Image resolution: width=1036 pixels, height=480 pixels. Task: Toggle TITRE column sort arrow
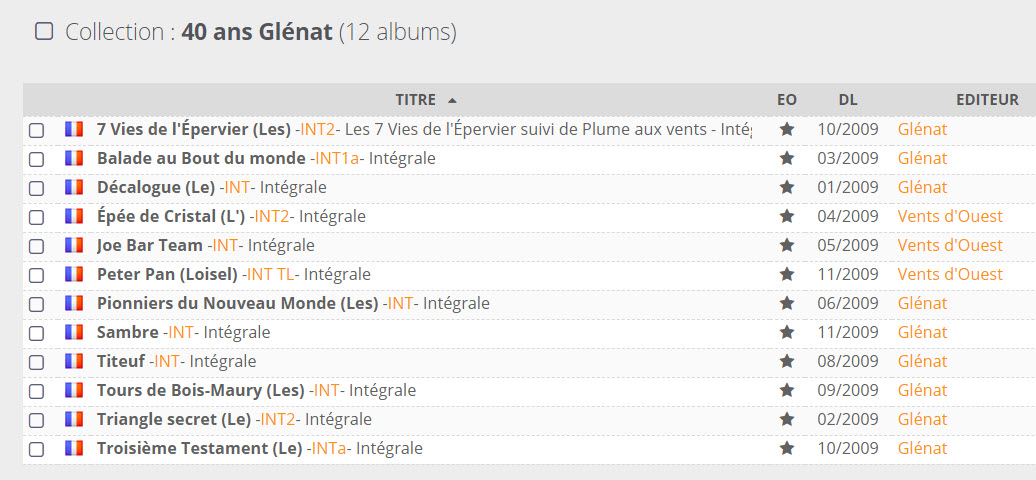(452, 100)
